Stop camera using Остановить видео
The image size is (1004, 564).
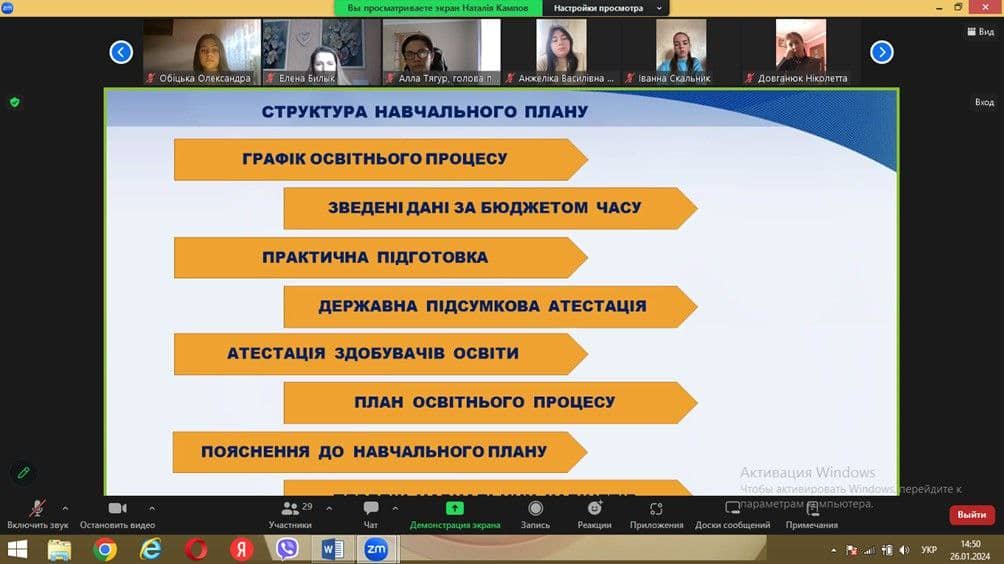point(117,514)
